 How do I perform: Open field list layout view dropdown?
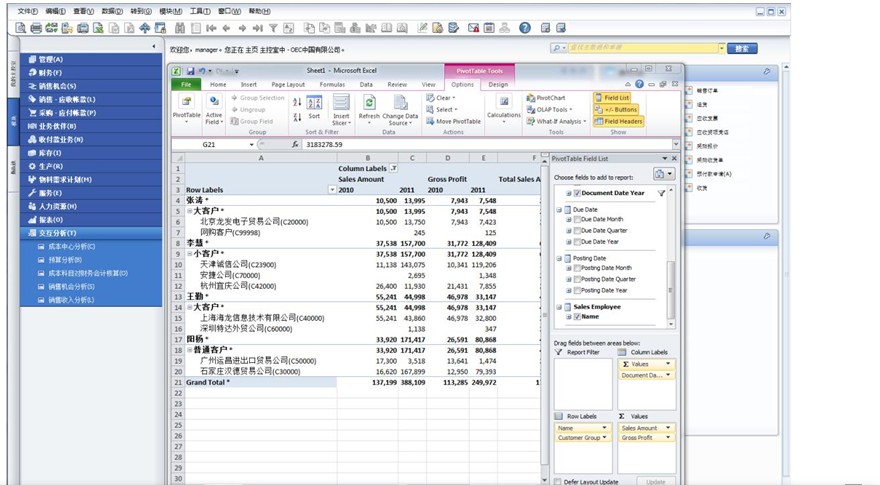pos(663,174)
